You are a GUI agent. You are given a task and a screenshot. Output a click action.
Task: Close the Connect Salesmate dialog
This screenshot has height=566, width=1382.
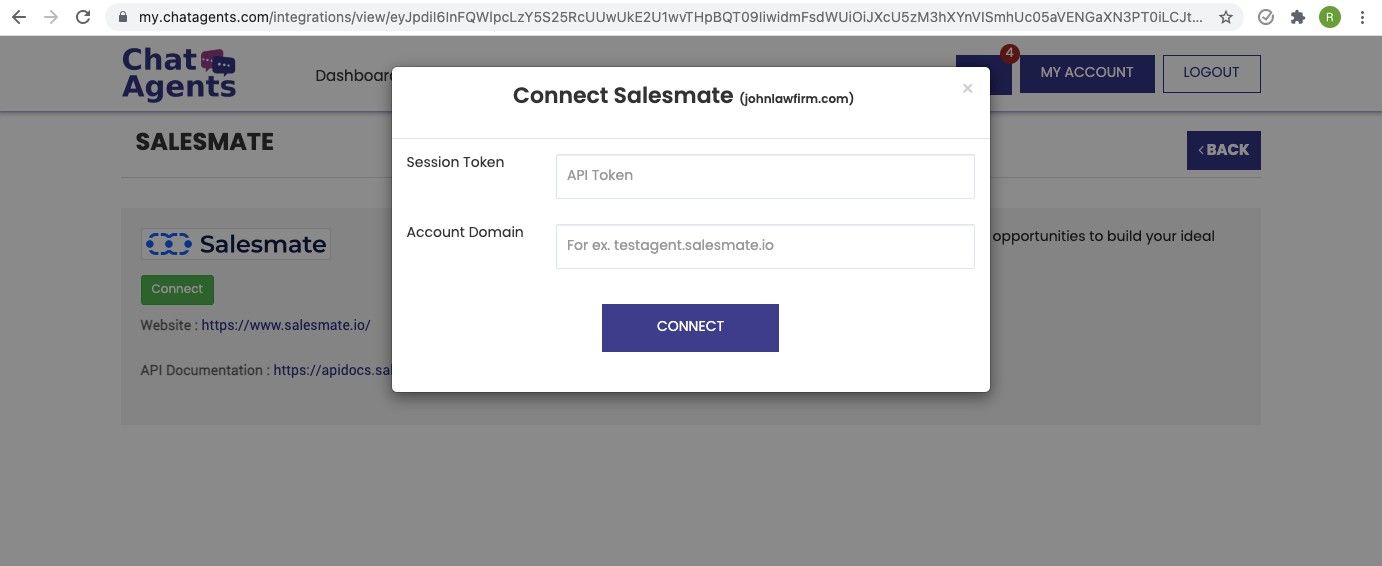[967, 89]
